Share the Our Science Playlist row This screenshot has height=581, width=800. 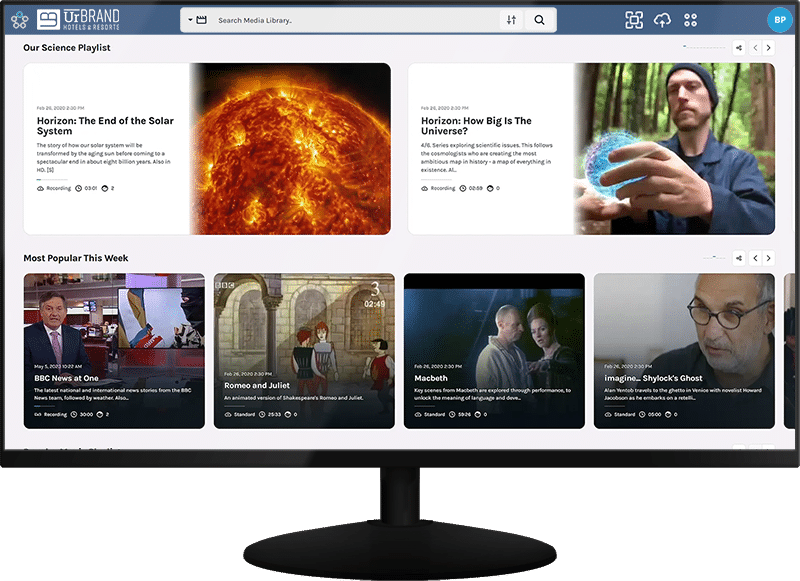pyautogui.click(x=739, y=48)
